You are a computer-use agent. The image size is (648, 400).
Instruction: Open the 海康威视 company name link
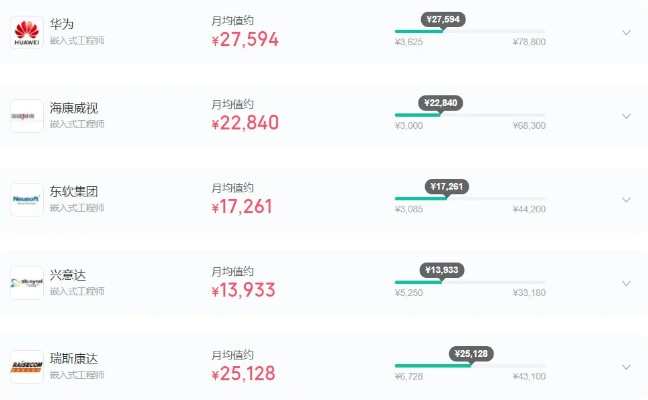click(74, 107)
